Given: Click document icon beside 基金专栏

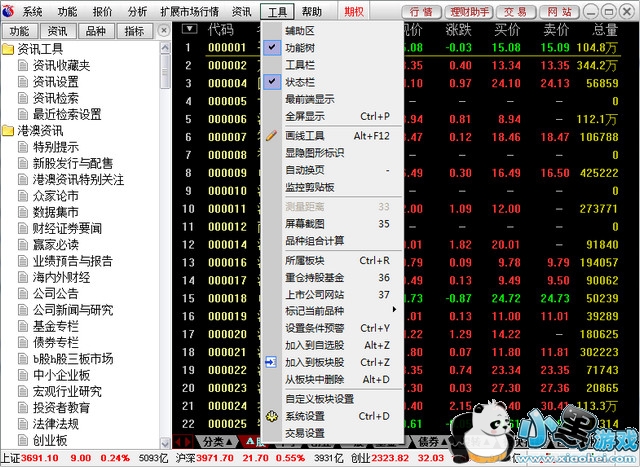Looking at the screenshot, I should coord(23,326).
